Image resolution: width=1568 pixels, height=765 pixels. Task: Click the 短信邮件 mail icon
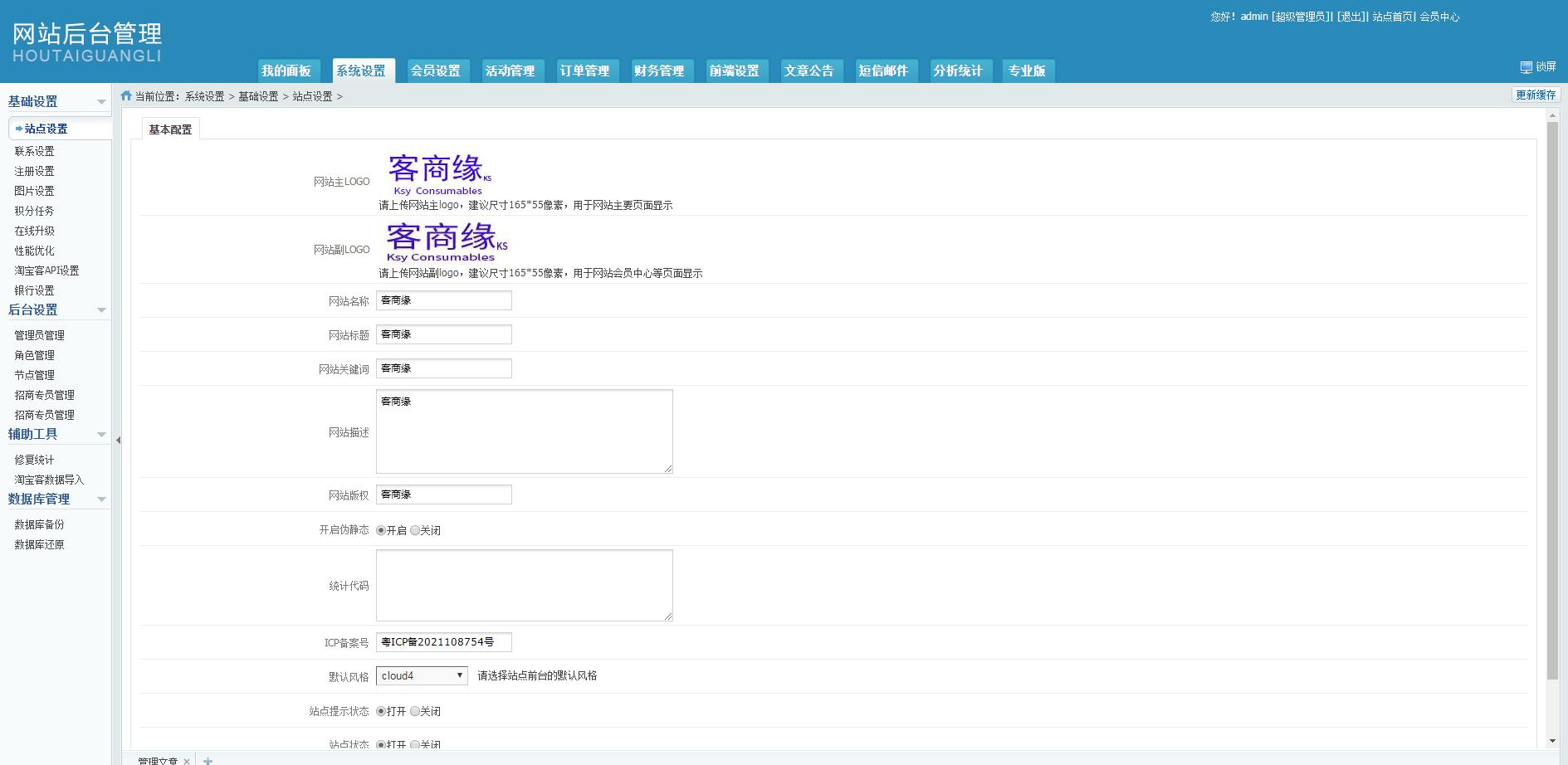(x=885, y=71)
